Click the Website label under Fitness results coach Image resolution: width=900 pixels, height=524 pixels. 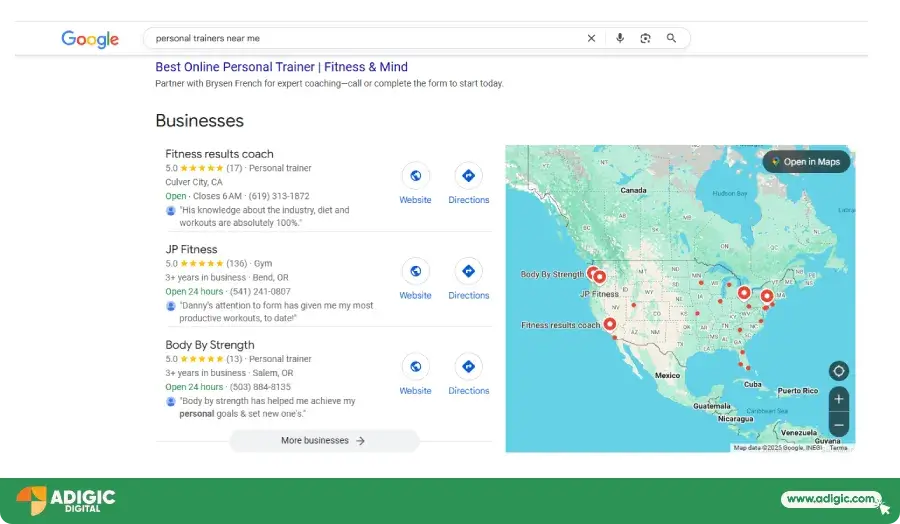[x=416, y=200]
